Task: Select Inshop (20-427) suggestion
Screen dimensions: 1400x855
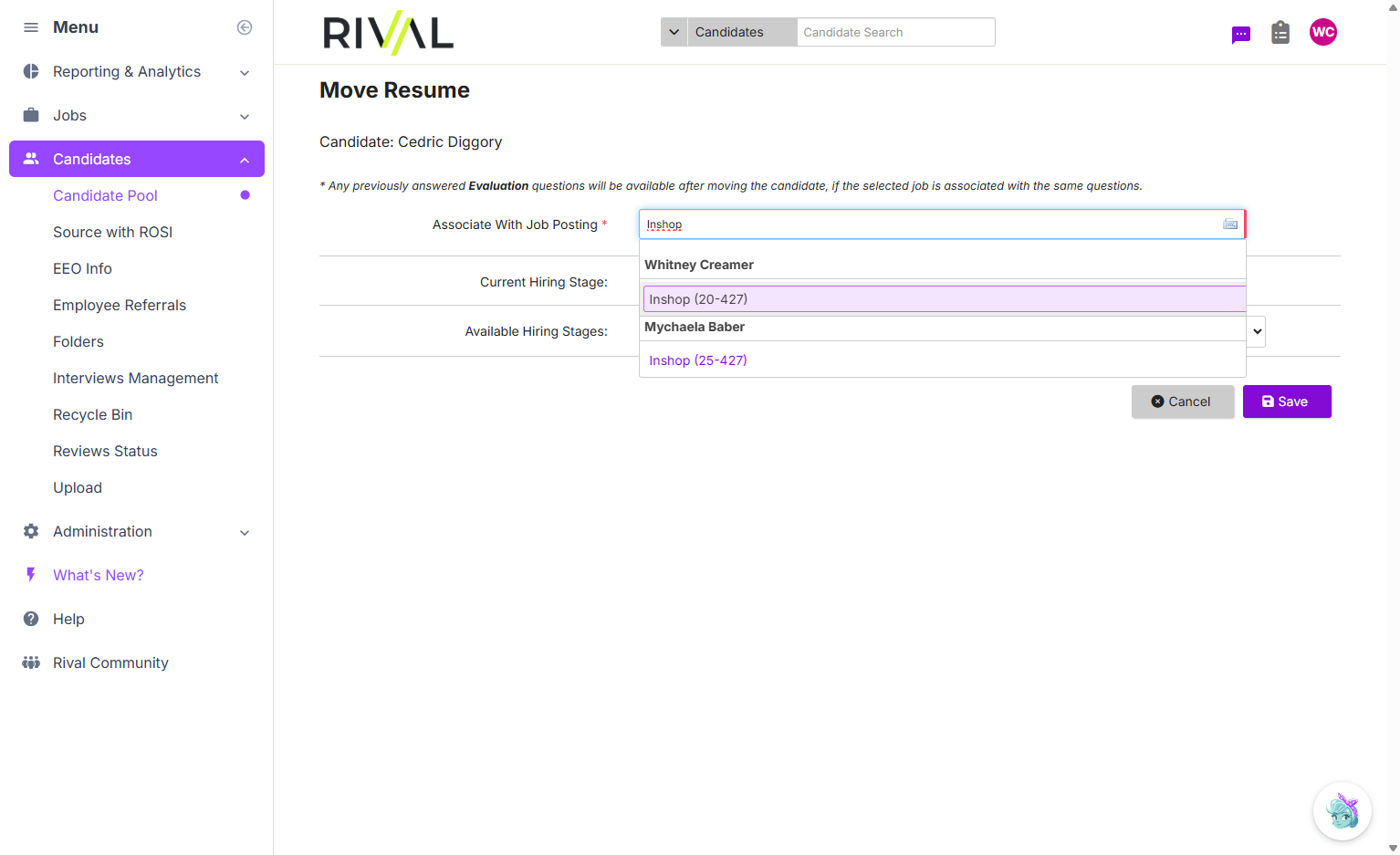Action: coord(945,299)
